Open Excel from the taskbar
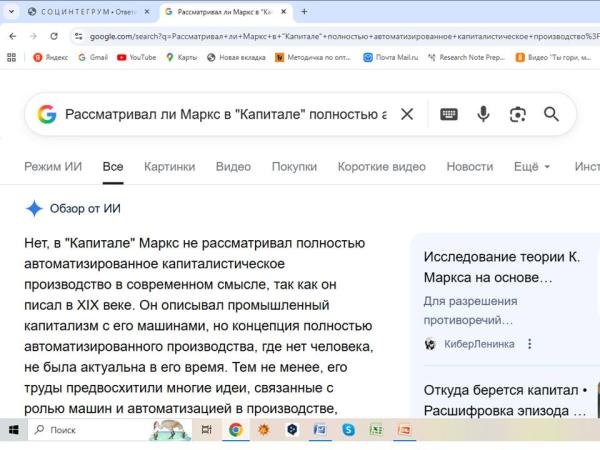 coord(376,430)
